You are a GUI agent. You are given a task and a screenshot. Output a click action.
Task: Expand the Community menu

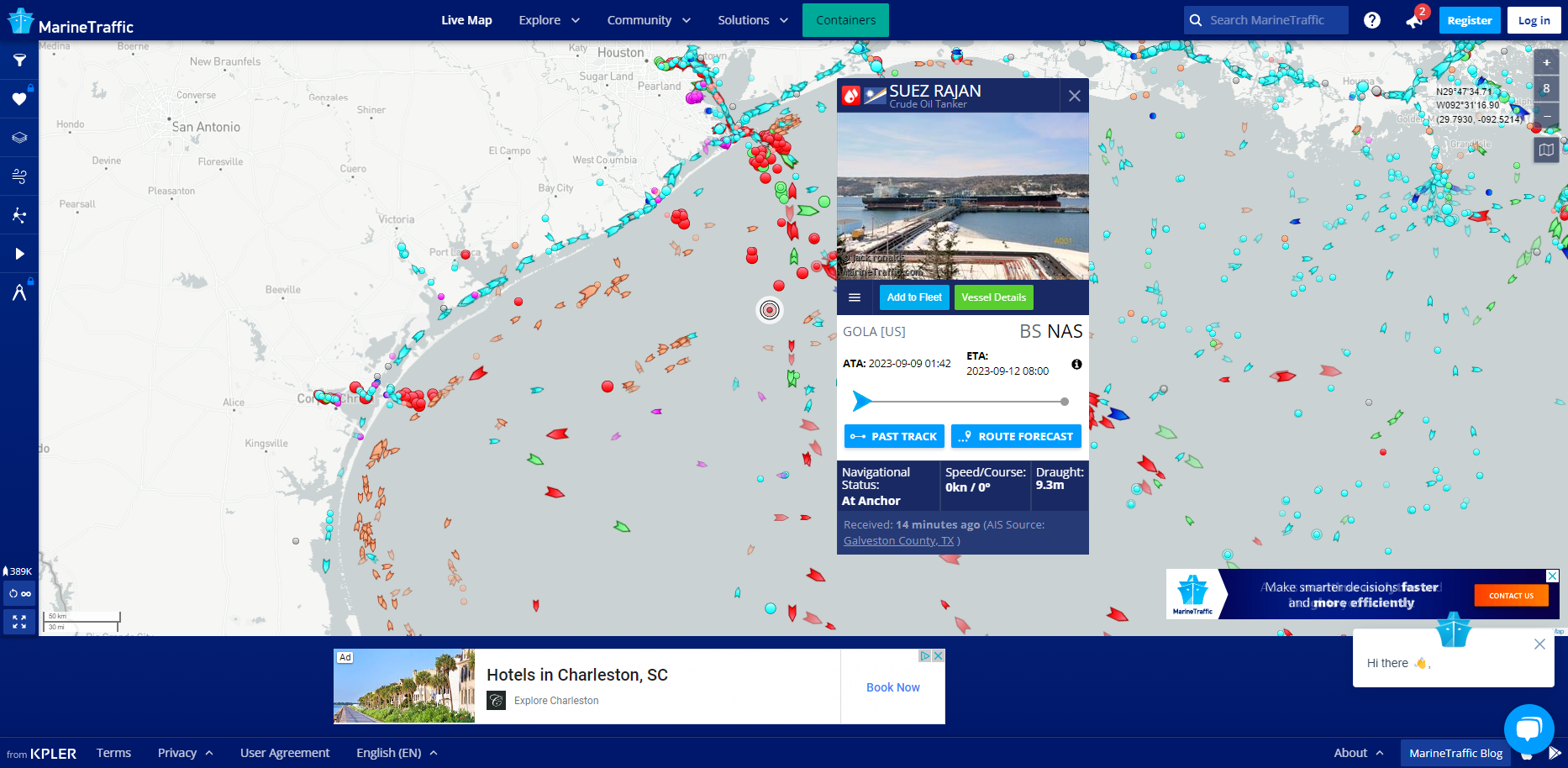click(x=649, y=20)
